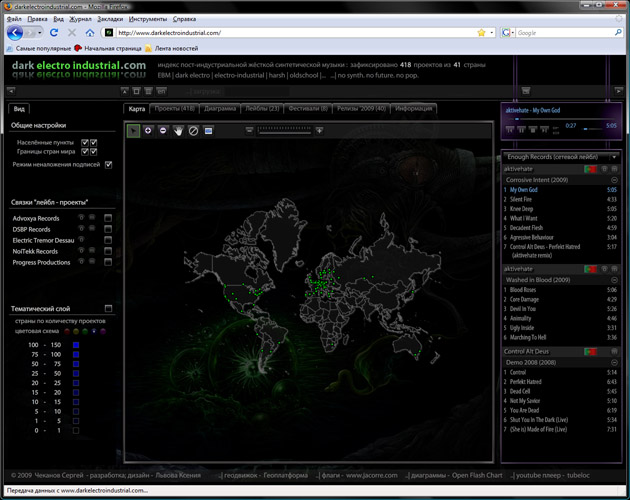Open address bar history dropdown
Screen dimensions: 630x500
(491, 33)
